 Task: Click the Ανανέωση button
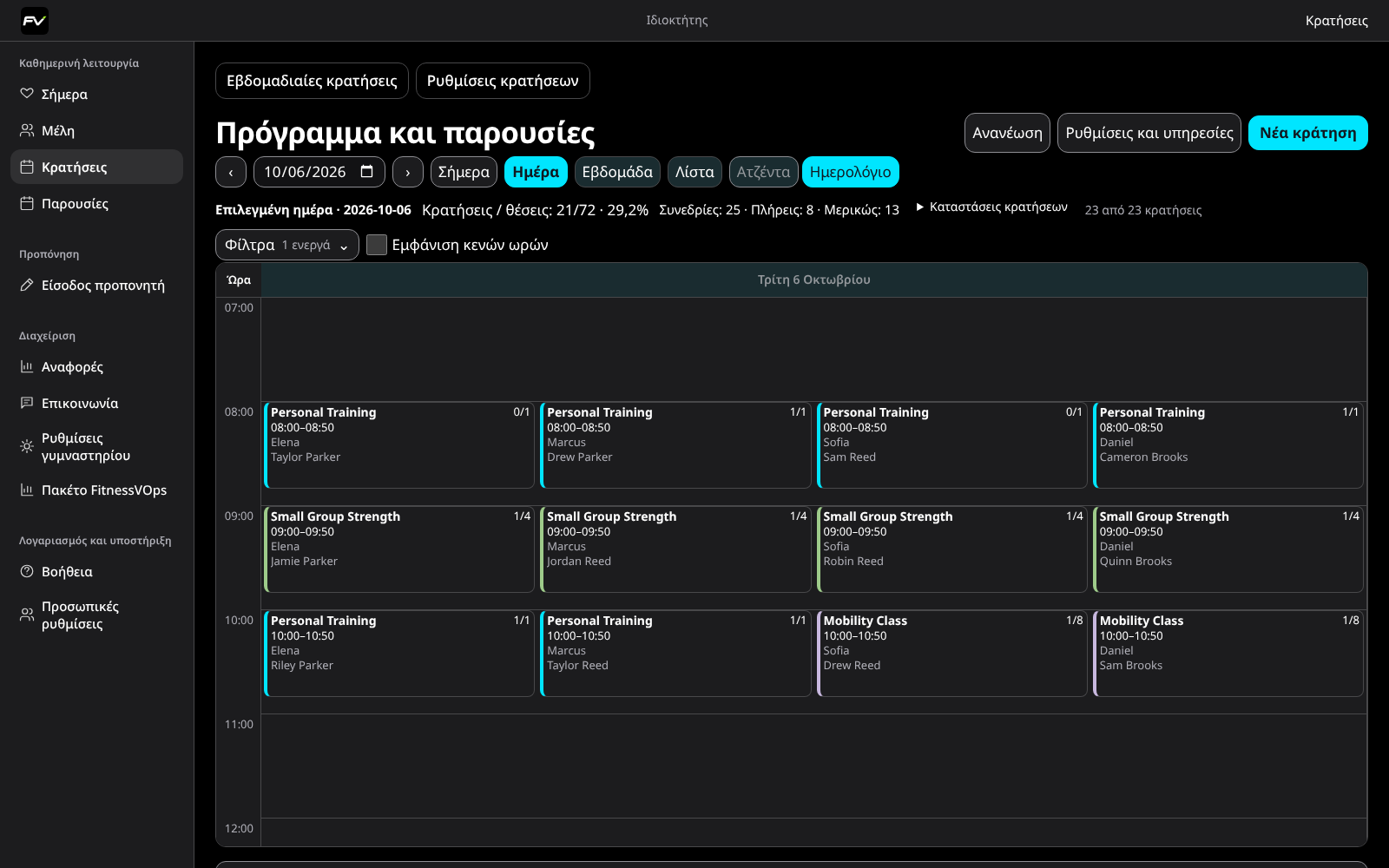tap(1007, 133)
